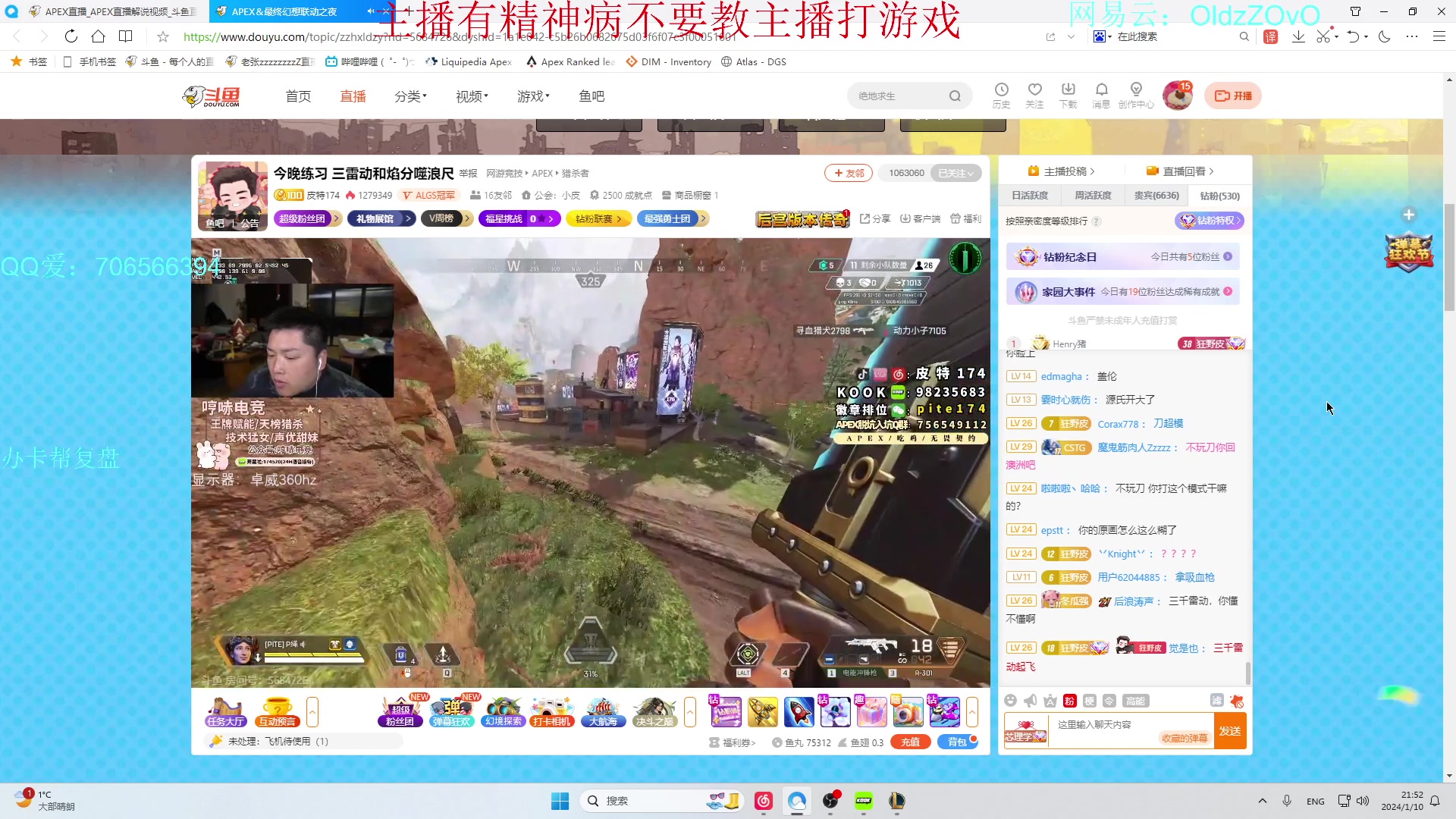Open the 决斗之巅 activity icon
Screen dimensions: 1456x819
pos(654,713)
